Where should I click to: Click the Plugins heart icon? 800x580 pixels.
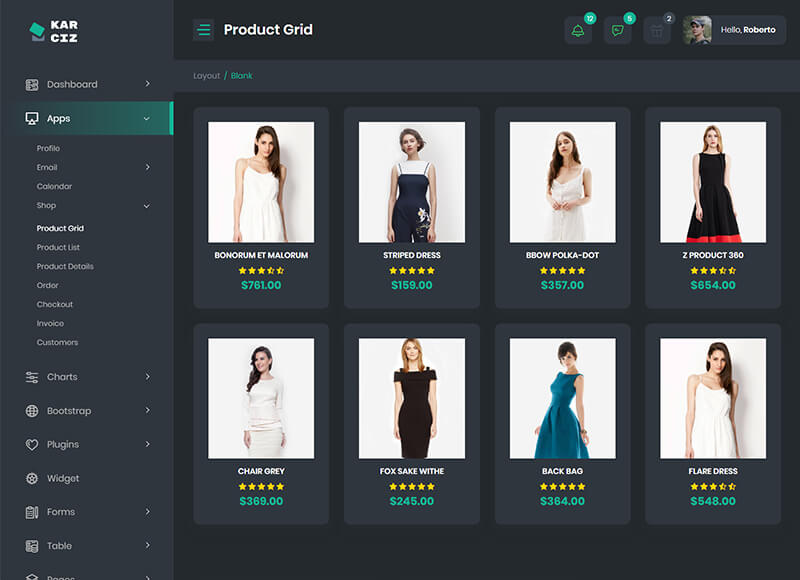[32, 444]
